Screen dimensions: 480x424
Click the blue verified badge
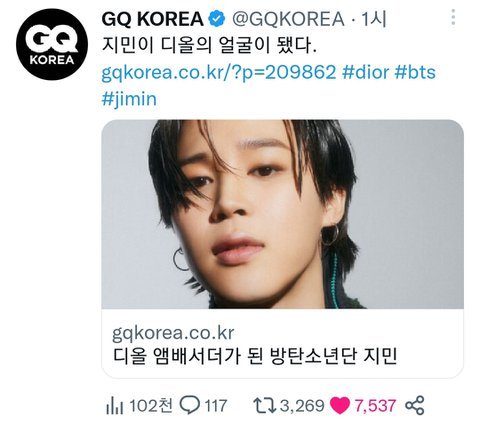point(217,18)
